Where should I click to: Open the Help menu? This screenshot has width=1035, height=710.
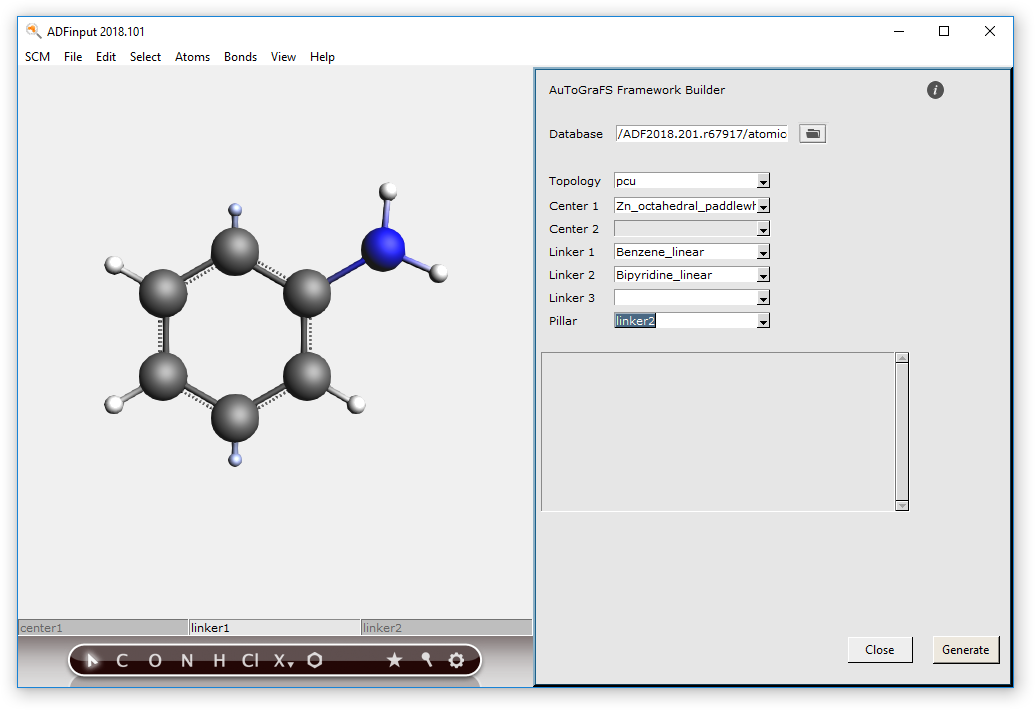pyautogui.click(x=322, y=57)
